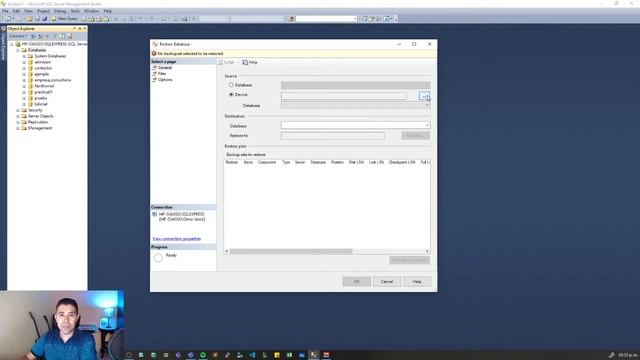Viewport: 640px width, 360px height.
Task: Select the Device source radio button
Action: click(231, 95)
